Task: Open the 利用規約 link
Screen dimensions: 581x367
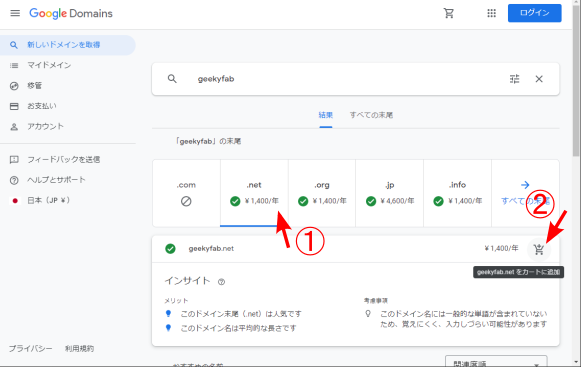Action: [x=79, y=348]
